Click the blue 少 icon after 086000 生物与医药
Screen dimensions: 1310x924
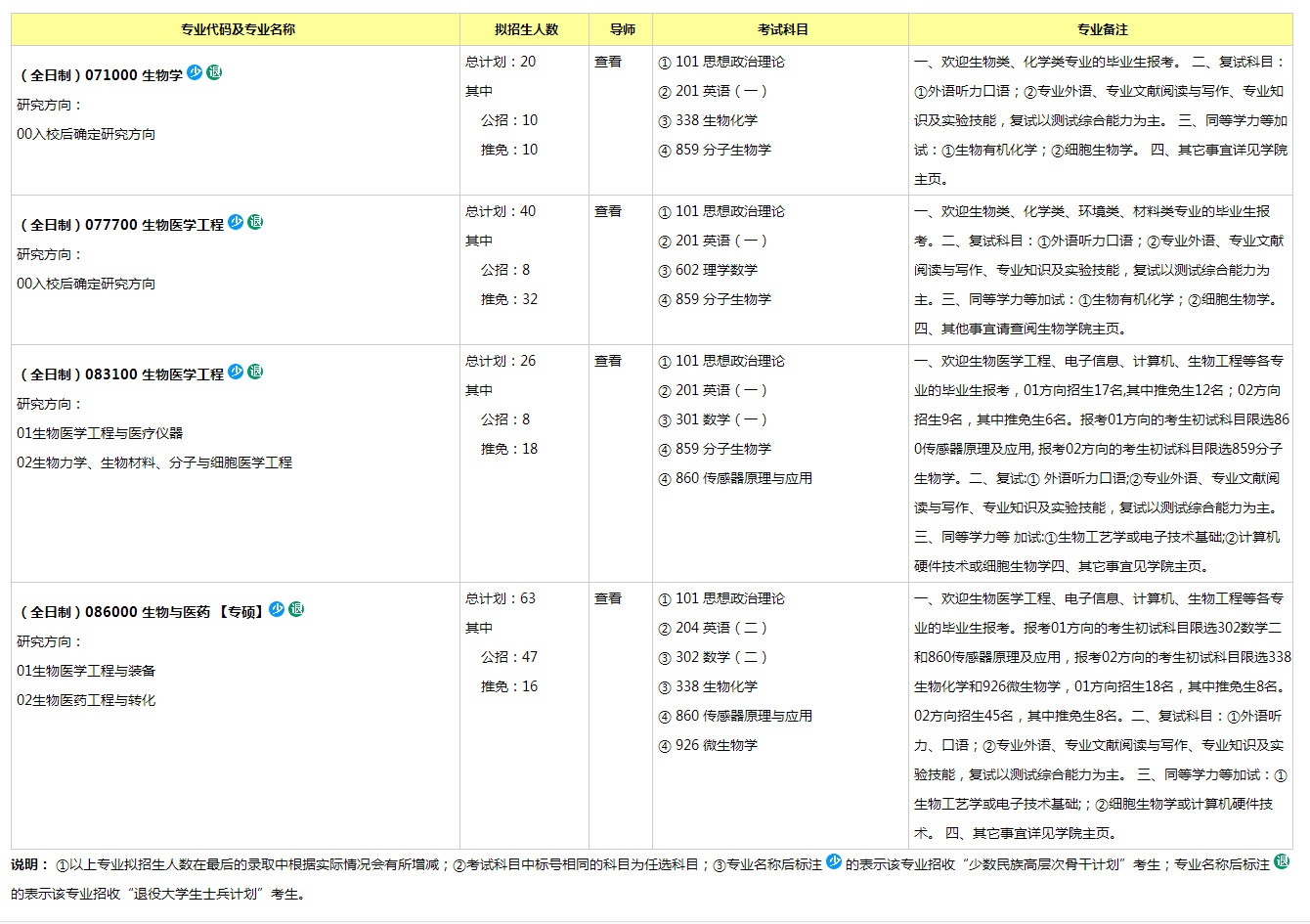click(277, 609)
